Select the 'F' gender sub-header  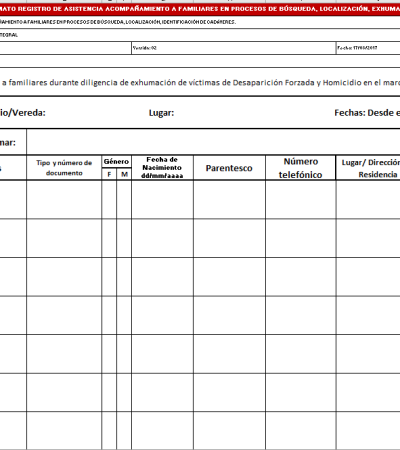click(x=109, y=174)
